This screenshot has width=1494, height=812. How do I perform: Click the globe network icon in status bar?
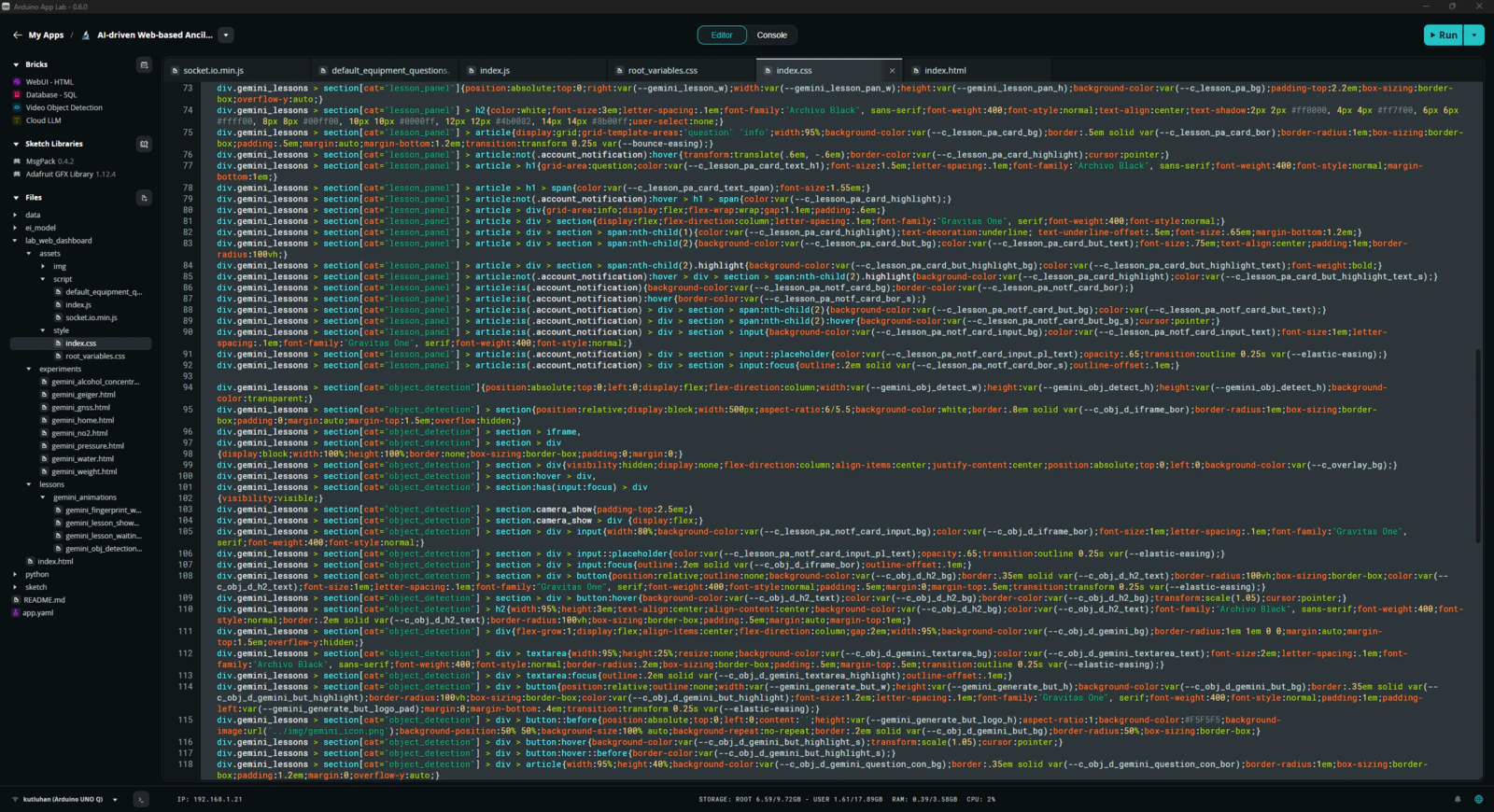pyautogui.click(x=1478, y=799)
